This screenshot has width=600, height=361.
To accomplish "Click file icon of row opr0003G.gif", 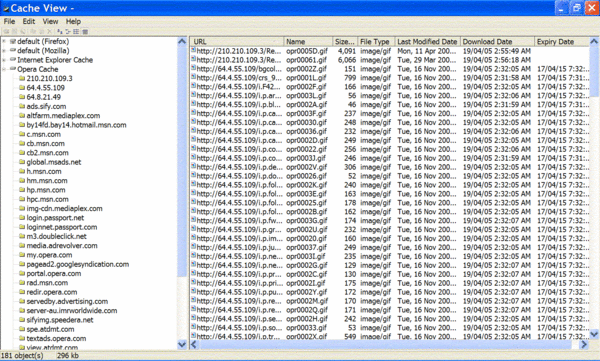I will [x=194, y=220].
